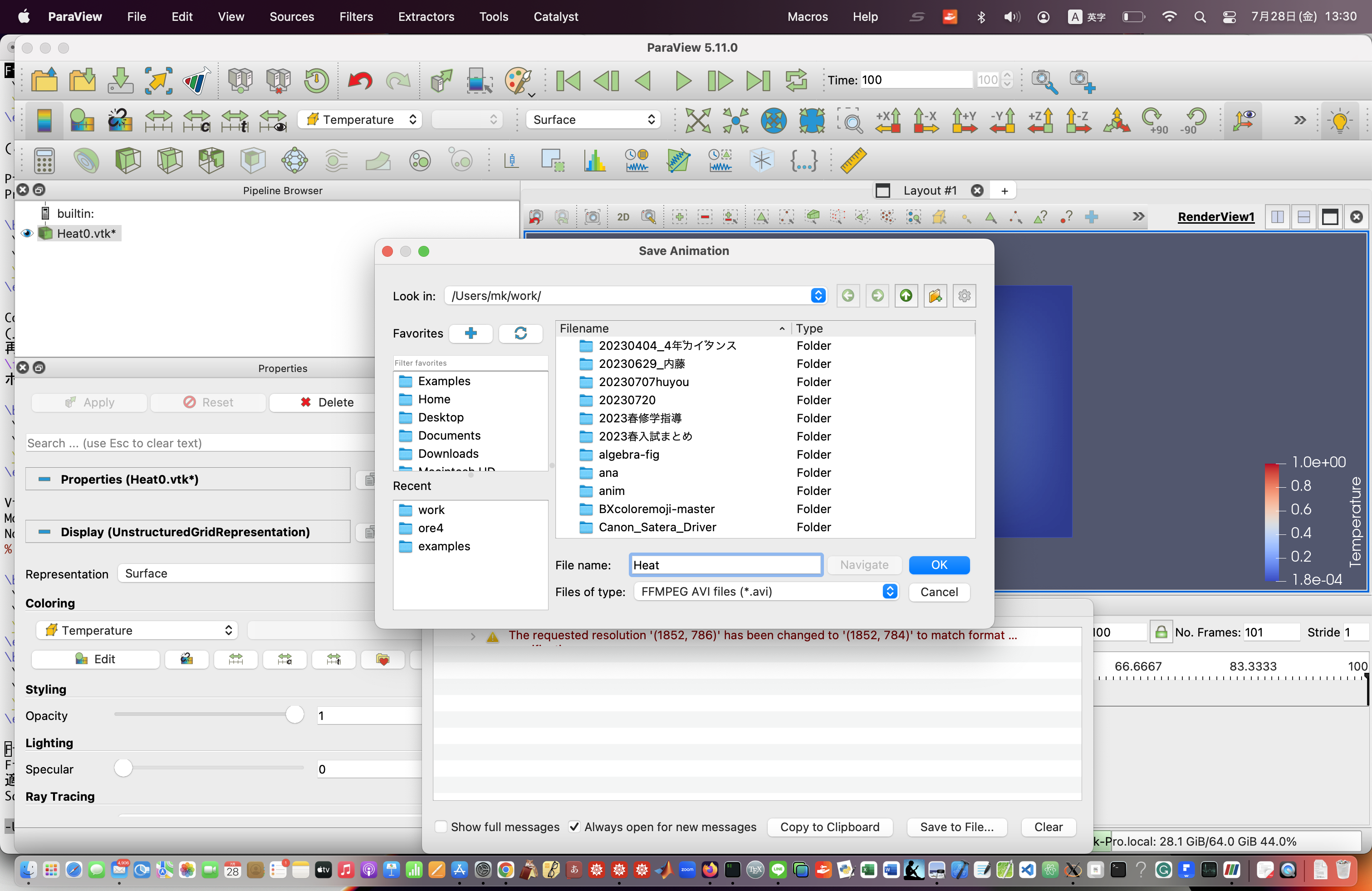Apply the Slice filter icon
Image resolution: width=1372 pixels, height=891 pixels.
170,160
